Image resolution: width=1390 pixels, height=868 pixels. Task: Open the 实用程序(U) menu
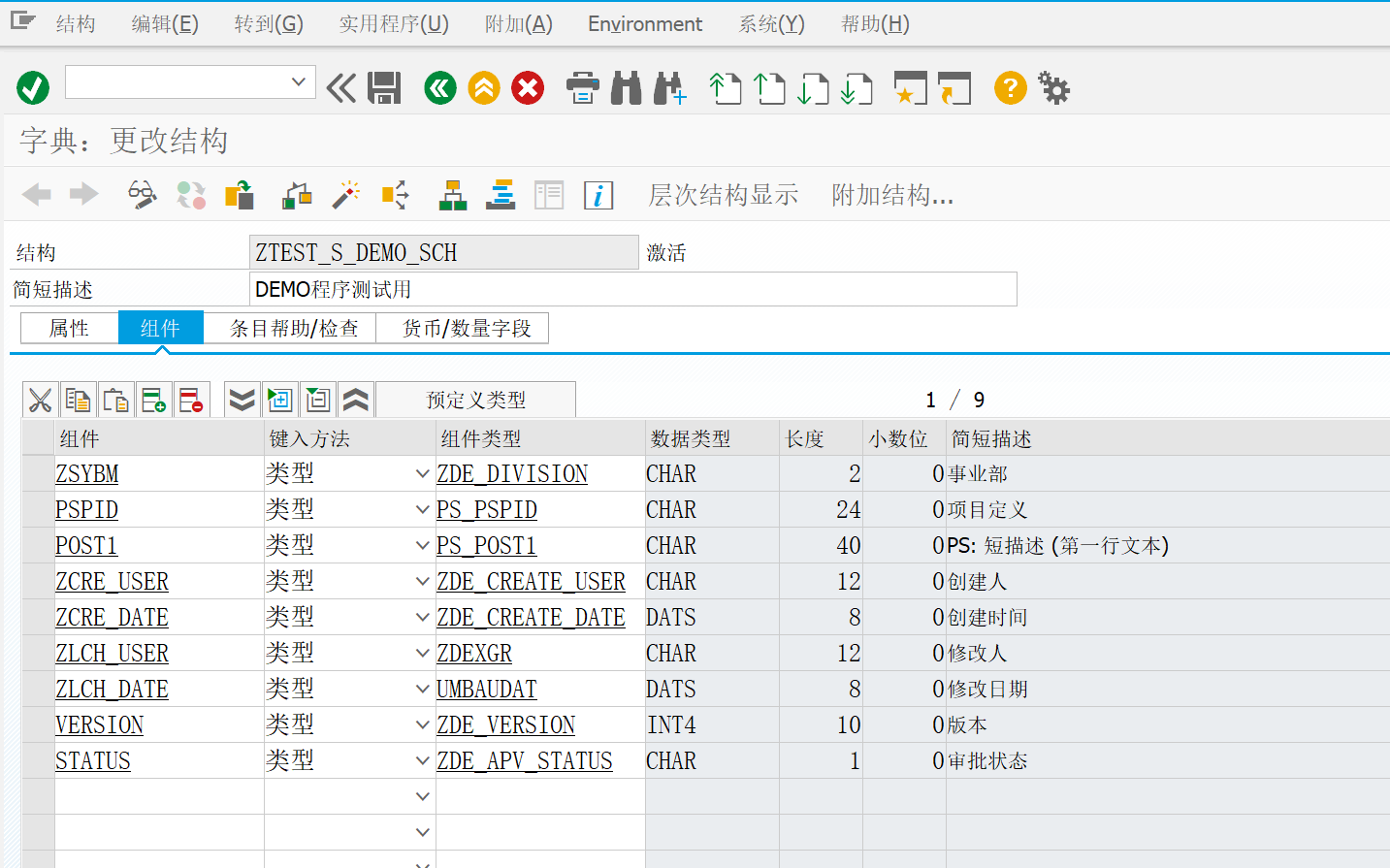394,24
